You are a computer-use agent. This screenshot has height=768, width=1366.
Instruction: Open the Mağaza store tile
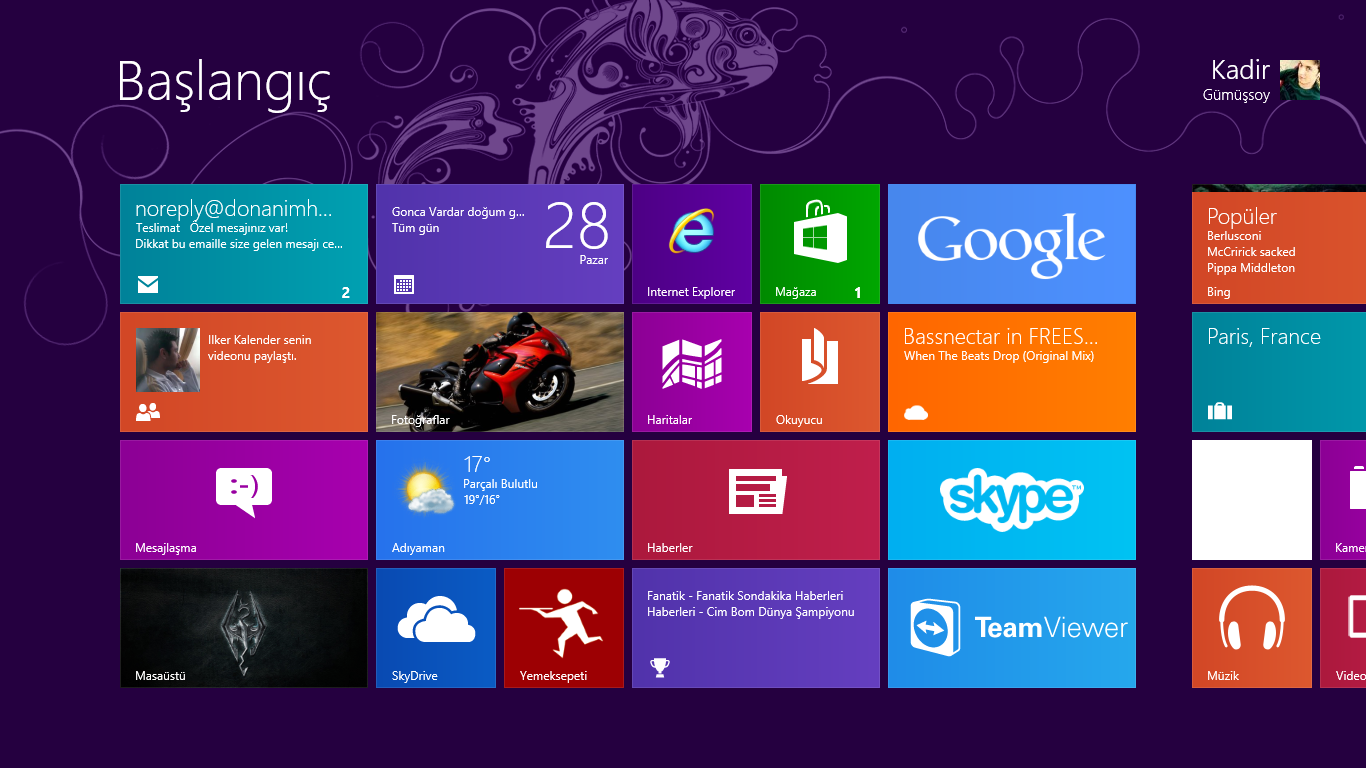pos(820,244)
